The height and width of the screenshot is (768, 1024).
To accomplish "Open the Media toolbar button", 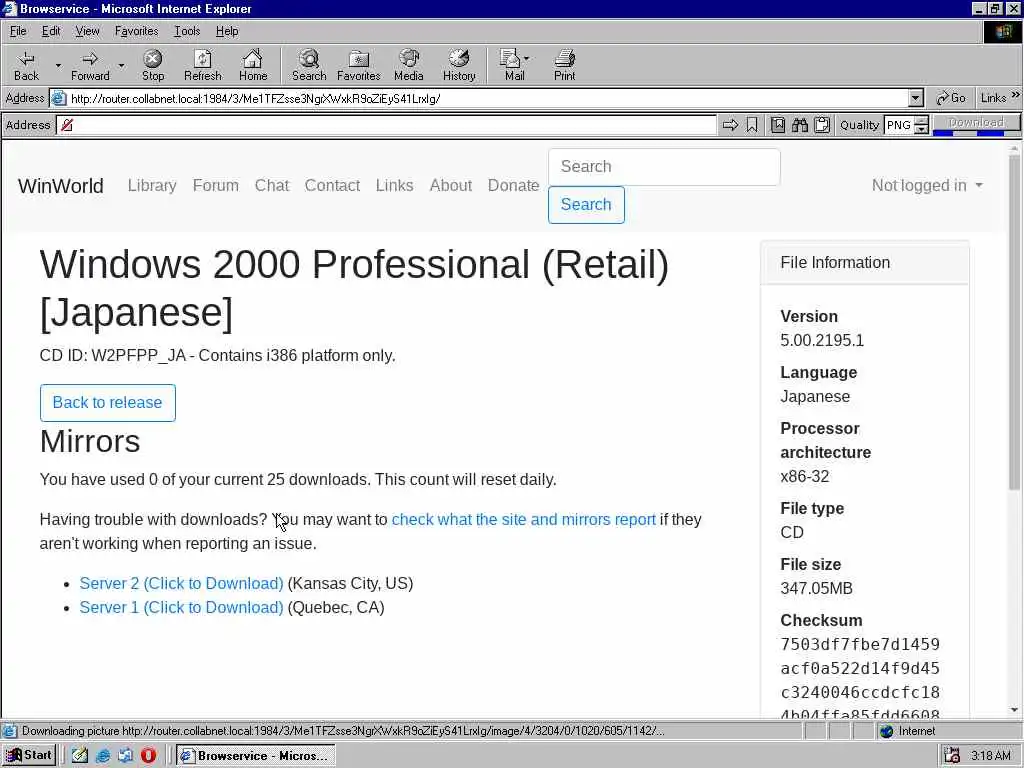I will (x=409, y=65).
